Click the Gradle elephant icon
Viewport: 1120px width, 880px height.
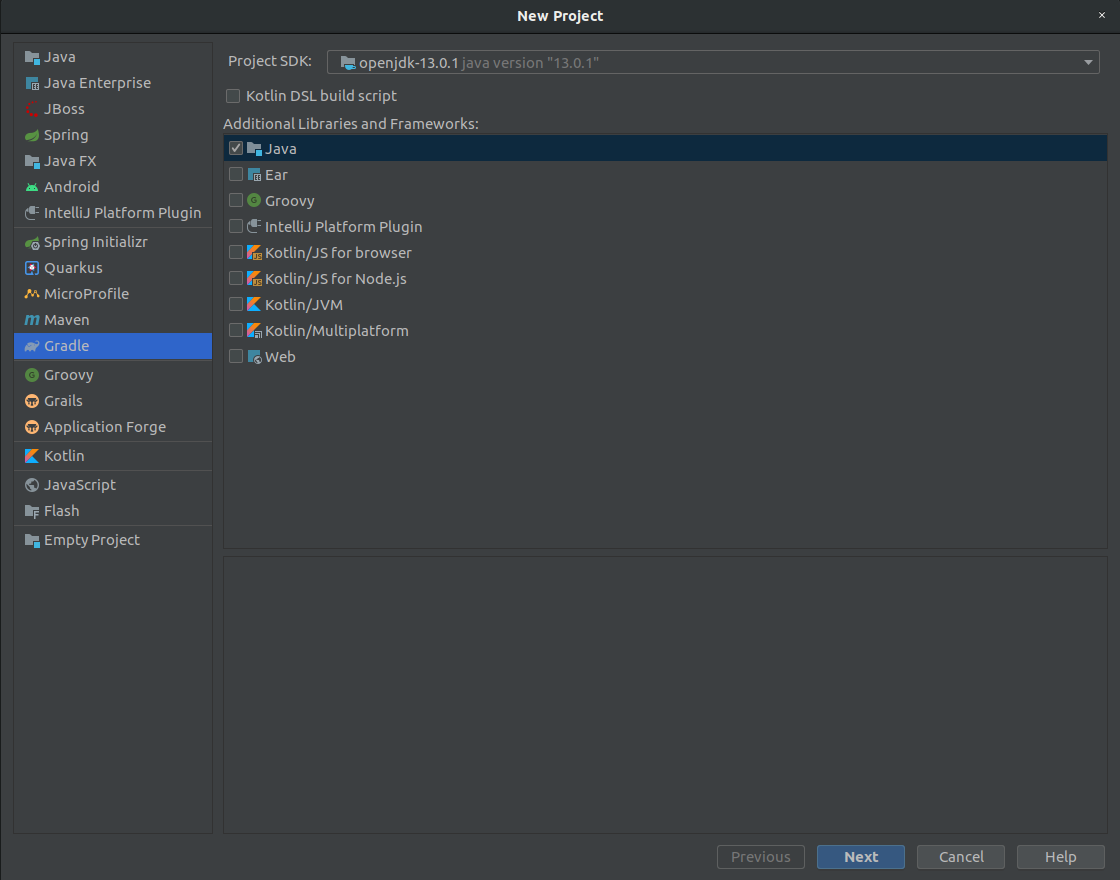(32, 346)
